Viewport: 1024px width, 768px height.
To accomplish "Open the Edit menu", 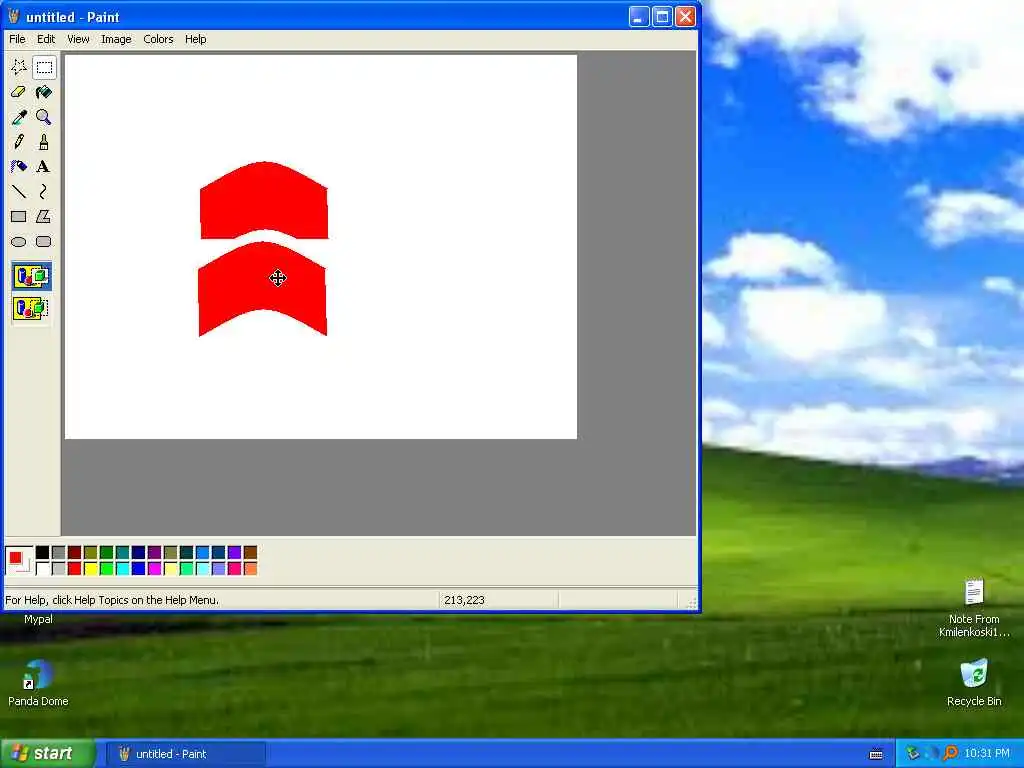I will click(46, 39).
